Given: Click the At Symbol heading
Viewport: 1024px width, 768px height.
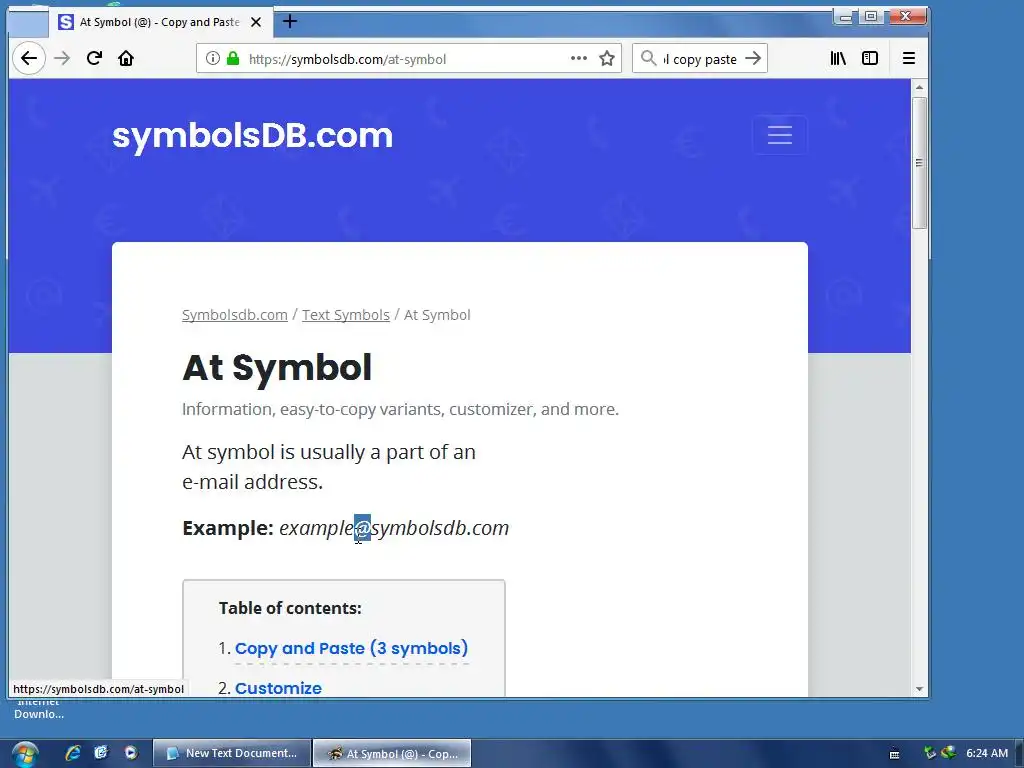Looking at the screenshot, I should point(277,368).
